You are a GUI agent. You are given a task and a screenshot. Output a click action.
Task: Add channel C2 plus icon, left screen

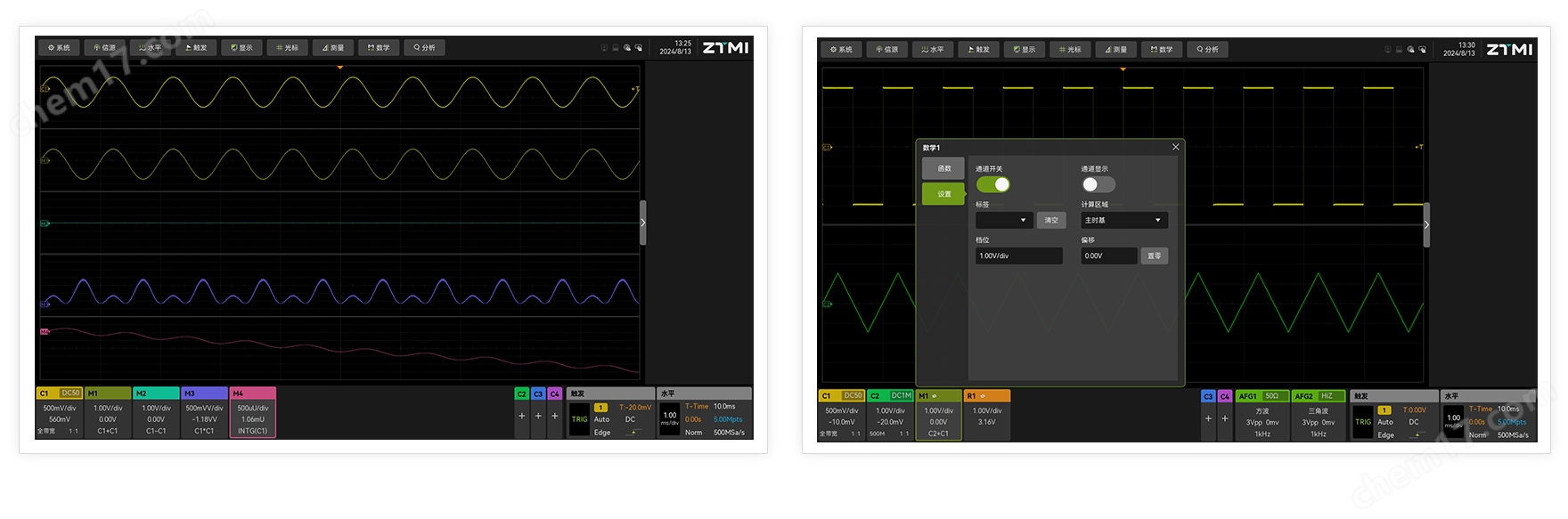coord(522,416)
